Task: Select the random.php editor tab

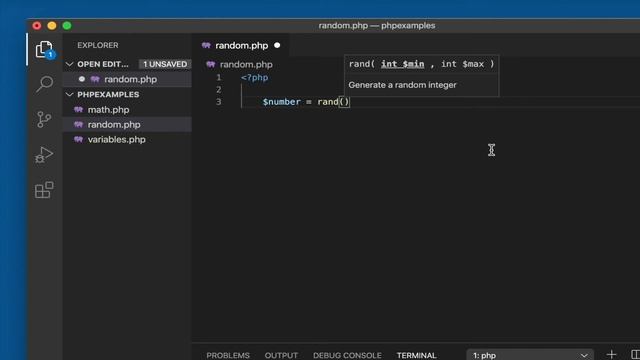Action: (x=241, y=45)
